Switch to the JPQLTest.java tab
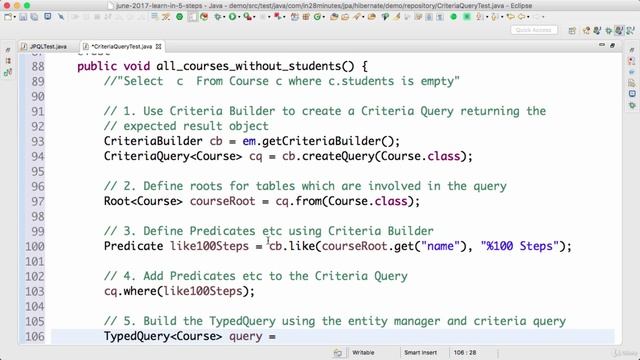640x360 pixels. pyautogui.click(x=44, y=47)
